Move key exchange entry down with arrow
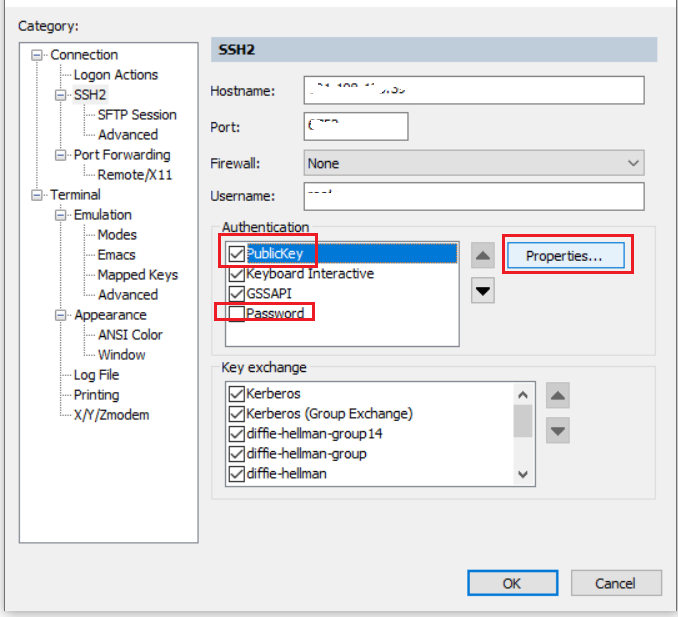The image size is (678, 617). 557,431
